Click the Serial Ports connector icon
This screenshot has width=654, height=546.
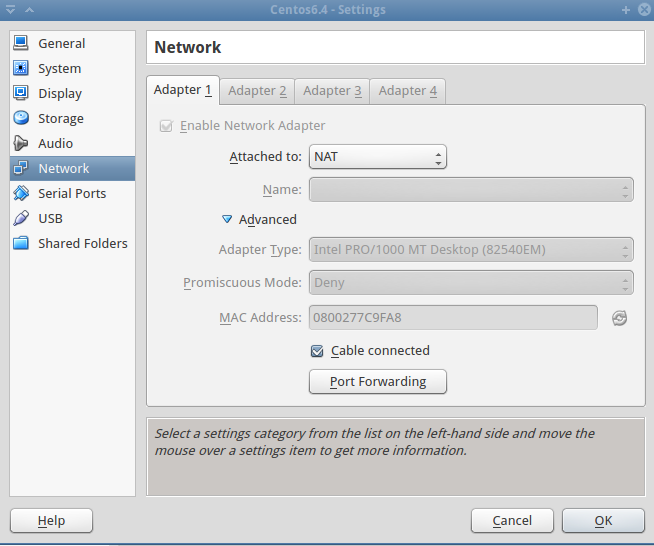click(21, 193)
